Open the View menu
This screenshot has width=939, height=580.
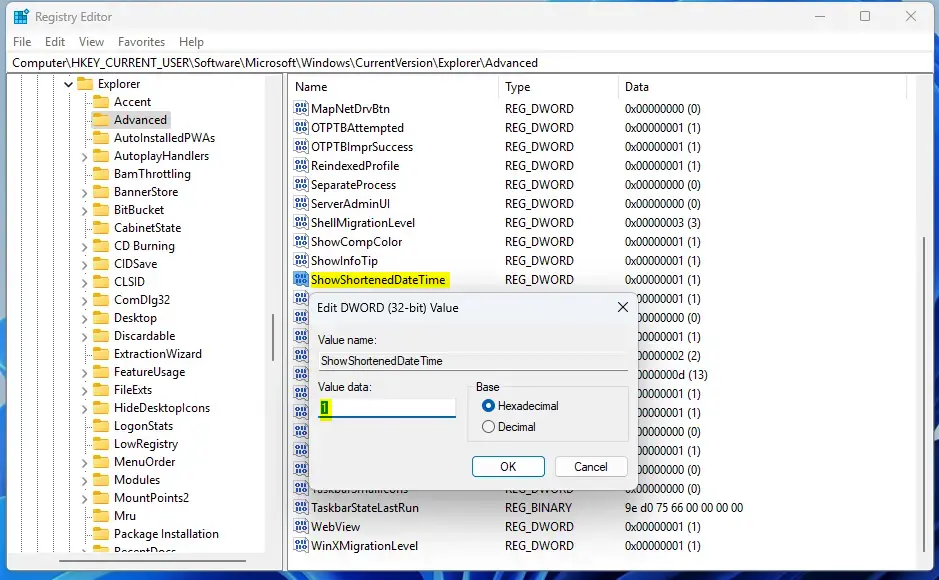coord(91,42)
